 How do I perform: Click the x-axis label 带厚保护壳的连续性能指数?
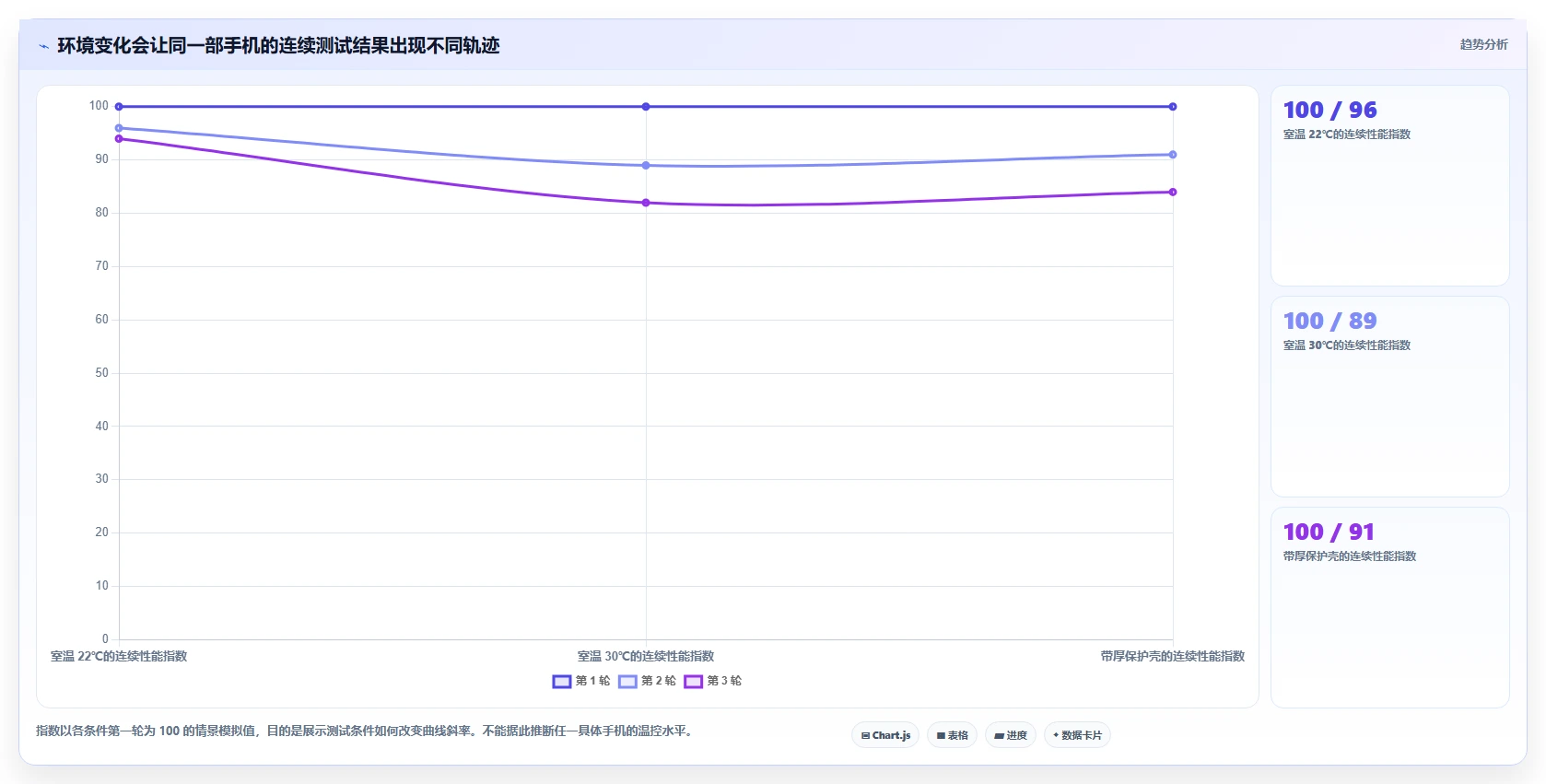click(1173, 656)
